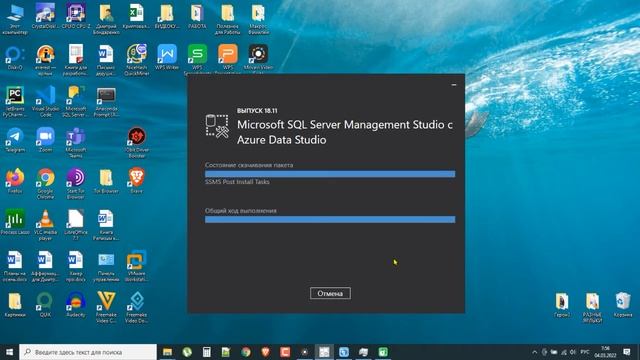Launch QUIK from the desktop
Image resolution: width=640 pixels, height=360 pixels.
[x=45, y=305]
